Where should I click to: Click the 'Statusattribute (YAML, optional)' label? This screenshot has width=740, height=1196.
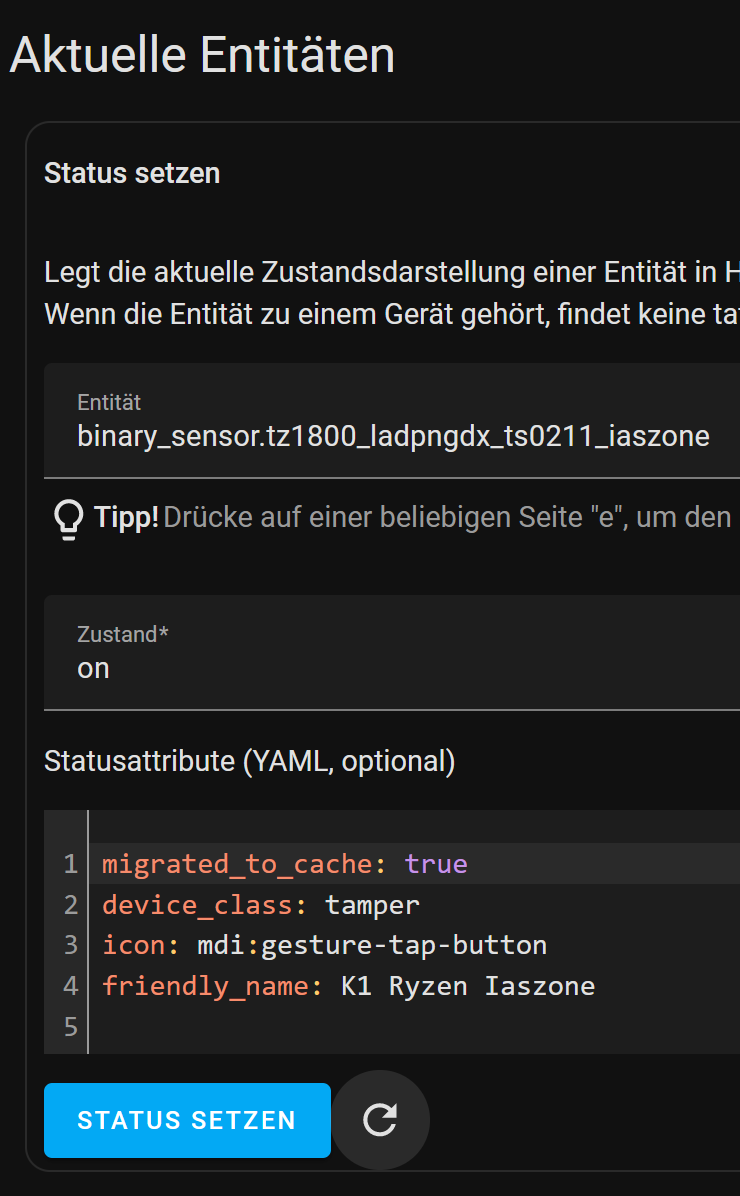pyautogui.click(x=250, y=762)
